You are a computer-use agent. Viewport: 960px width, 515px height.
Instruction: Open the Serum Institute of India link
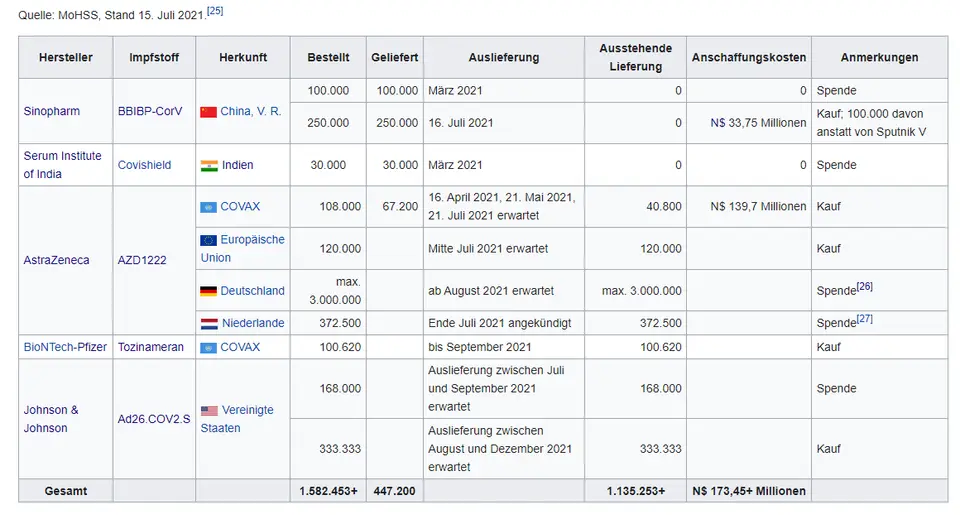click(62, 165)
